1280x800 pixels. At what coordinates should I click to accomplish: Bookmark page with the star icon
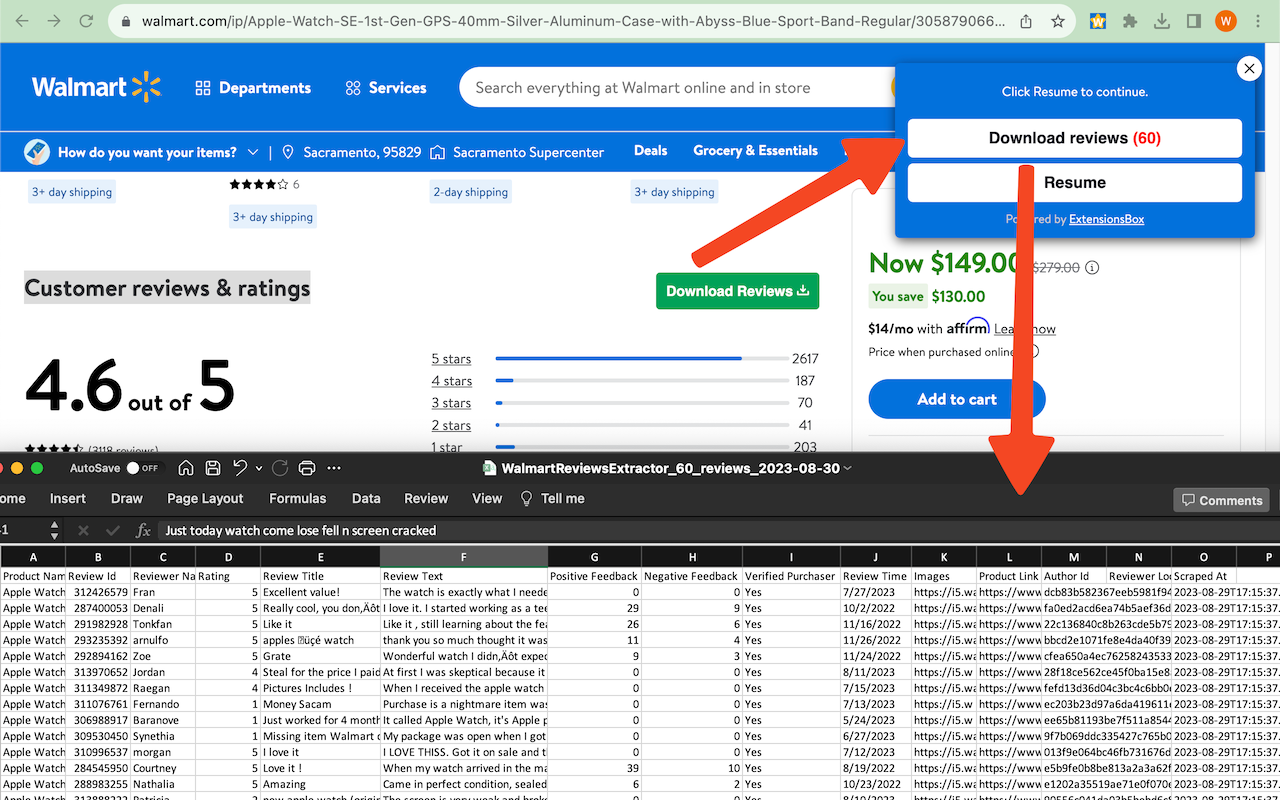(1057, 21)
